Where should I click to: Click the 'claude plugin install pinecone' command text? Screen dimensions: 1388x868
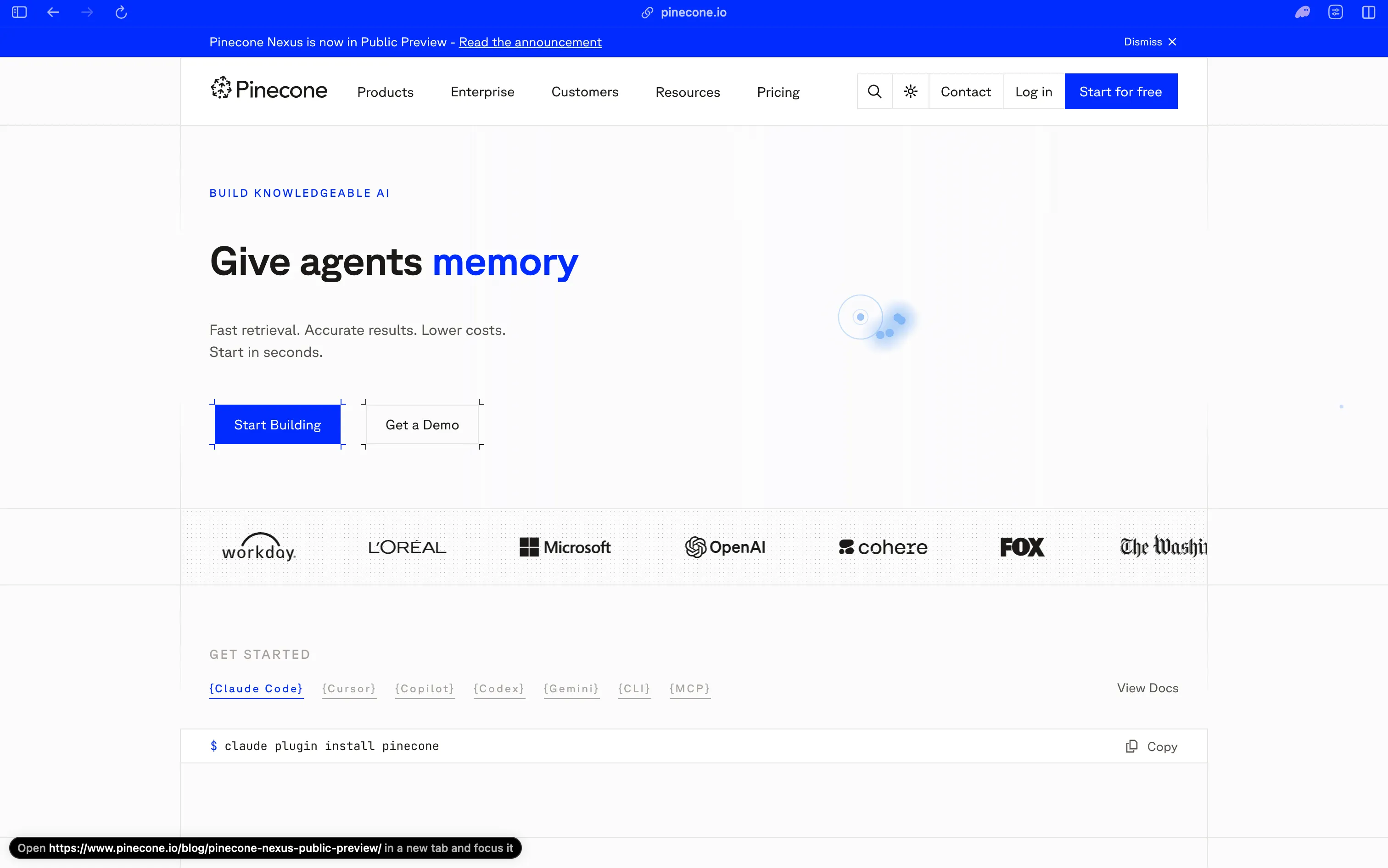pyautogui.click(x=331, y=746)
